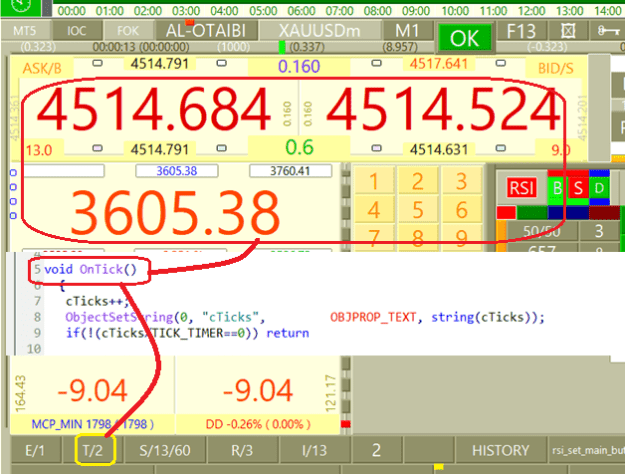
Task: Click the green OK button
Action: [464, 38]
